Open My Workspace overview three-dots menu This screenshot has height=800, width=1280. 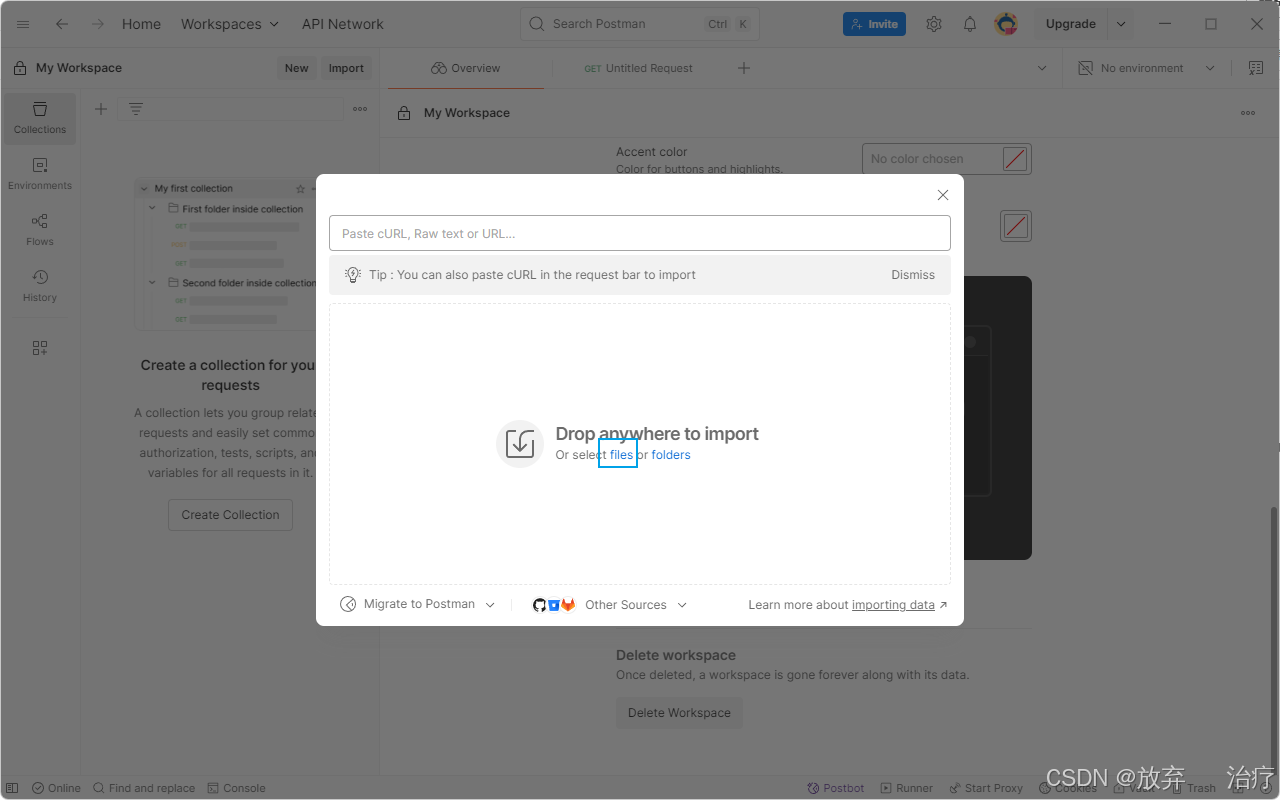pyautogui.click(x=1248, y=113)
